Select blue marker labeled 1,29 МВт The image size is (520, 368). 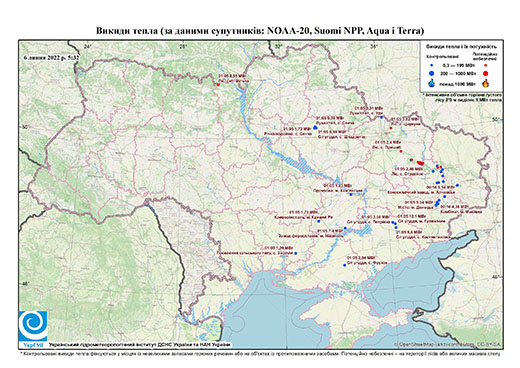pos(295,253)
